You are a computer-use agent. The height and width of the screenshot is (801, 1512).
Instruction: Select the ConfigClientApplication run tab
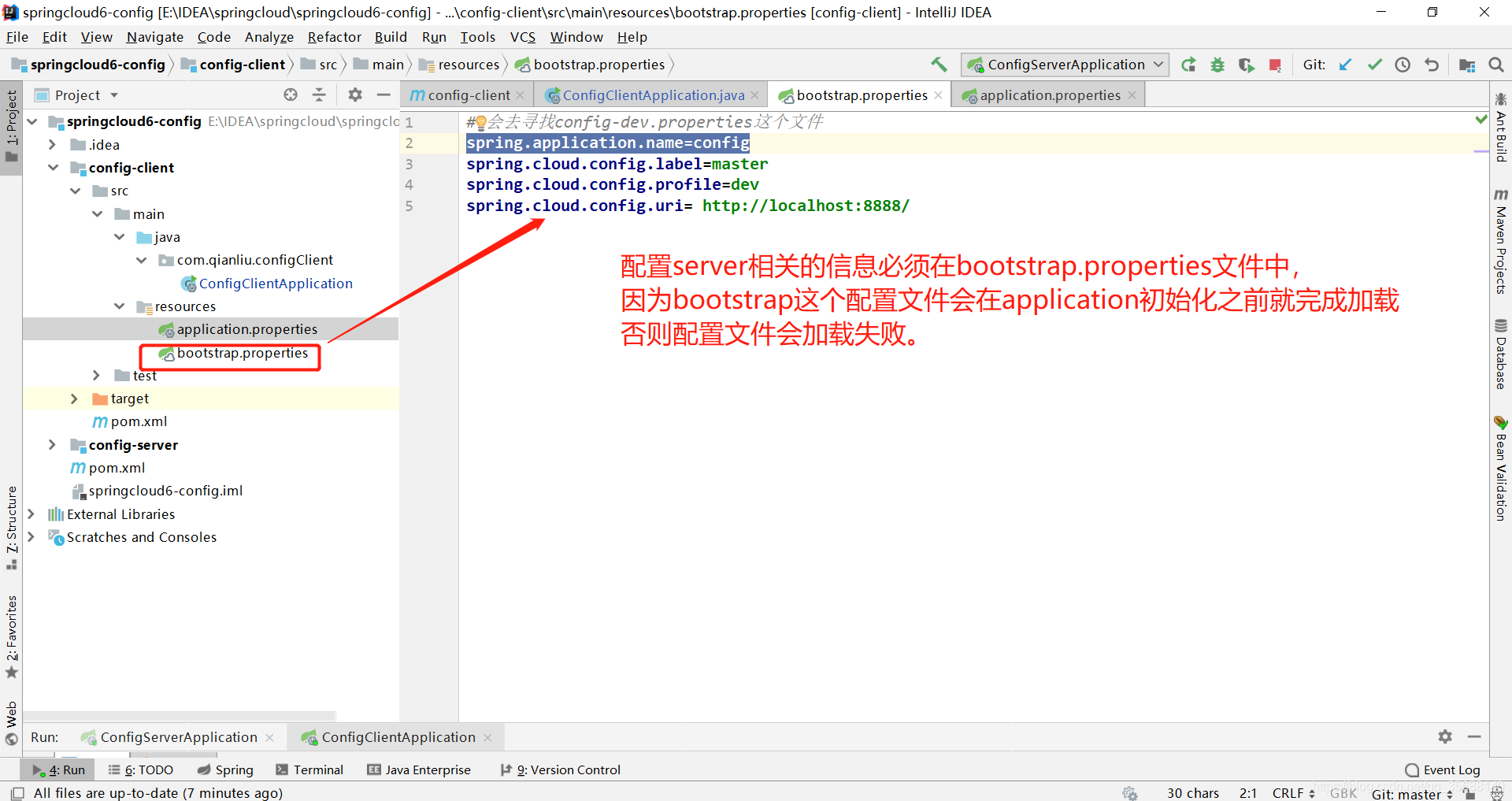(x=397, y=737)
